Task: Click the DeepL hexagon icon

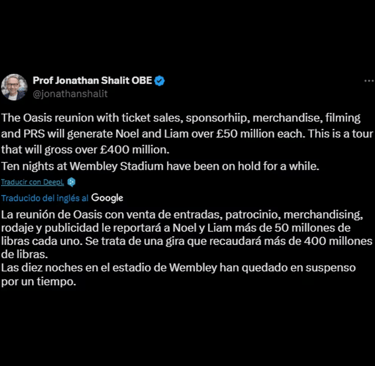Action: pos(71,182)
